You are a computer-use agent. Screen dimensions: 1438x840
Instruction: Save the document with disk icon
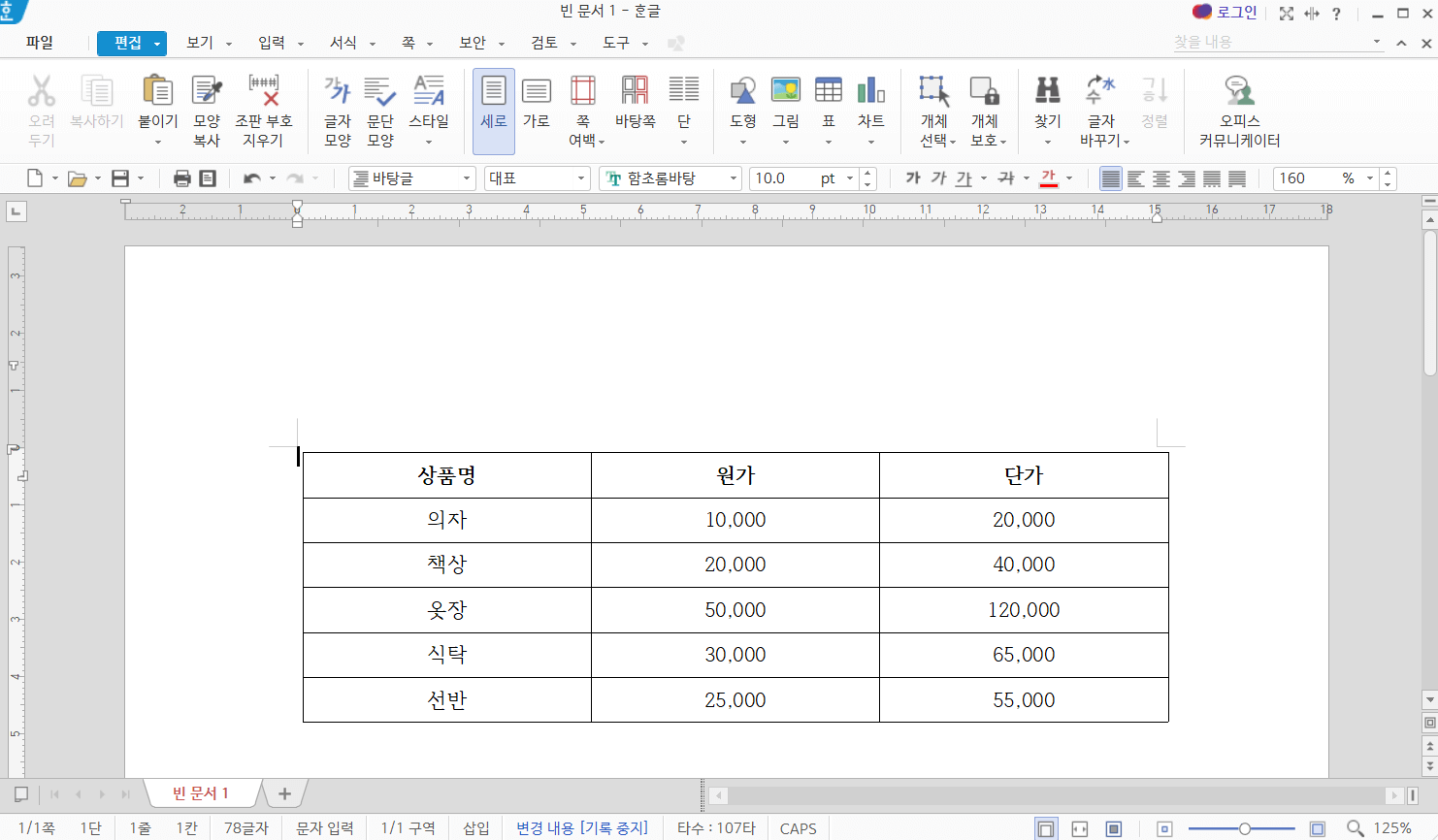tap(120, 178)
